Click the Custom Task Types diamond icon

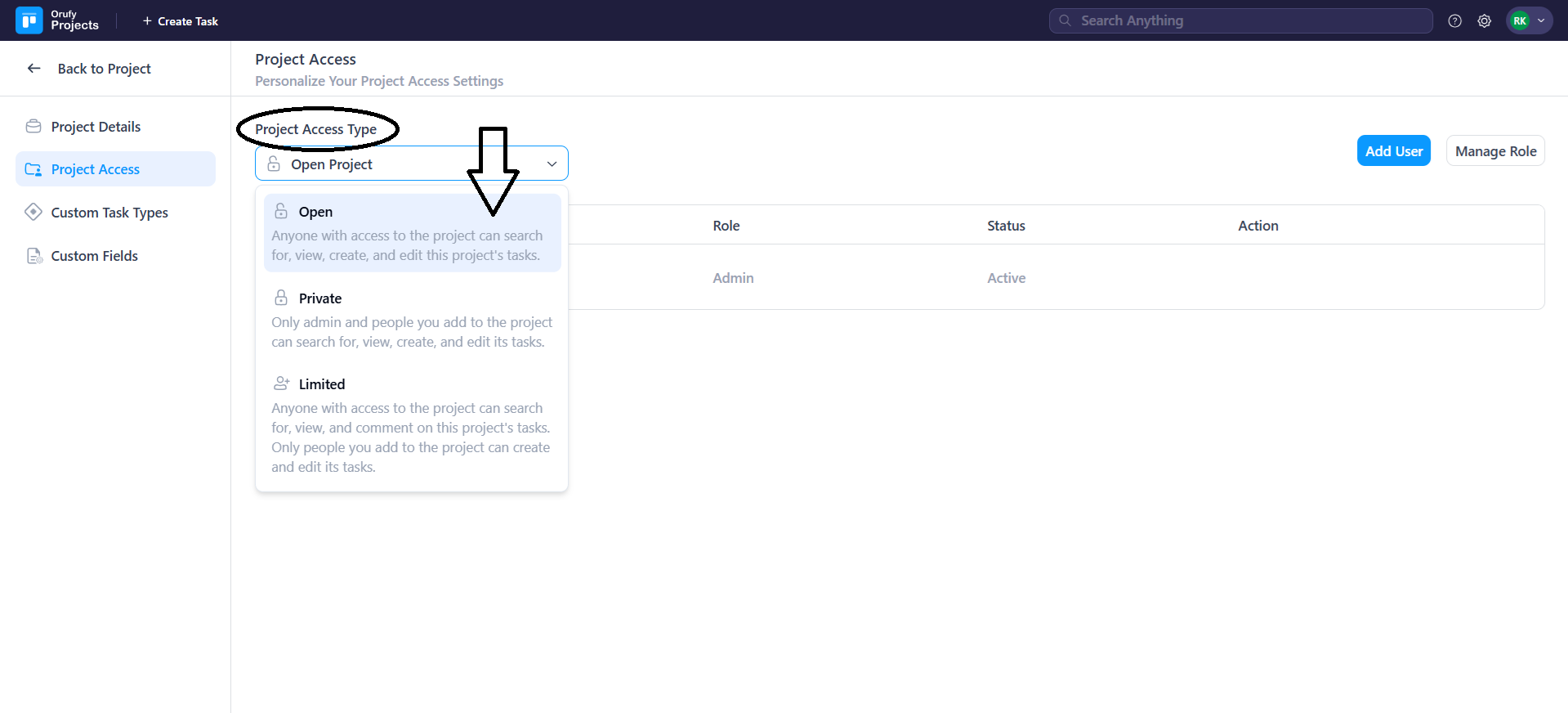point(34,213)
